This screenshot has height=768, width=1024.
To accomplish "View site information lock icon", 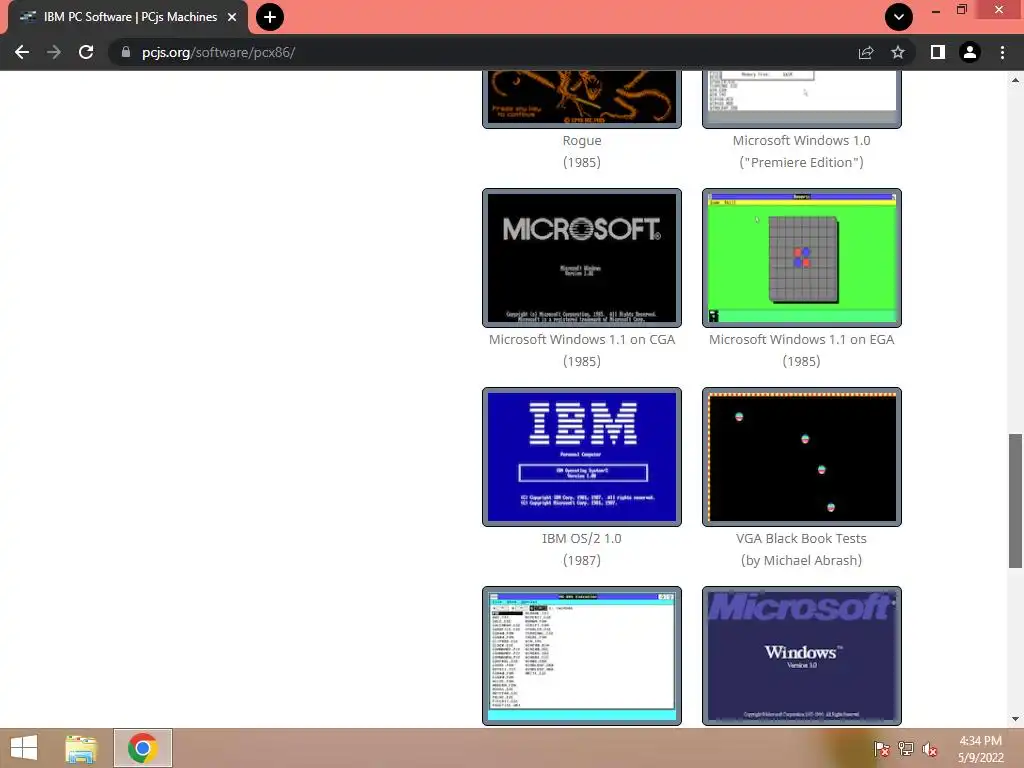I will pyautogui.click(x=125, y=52).
